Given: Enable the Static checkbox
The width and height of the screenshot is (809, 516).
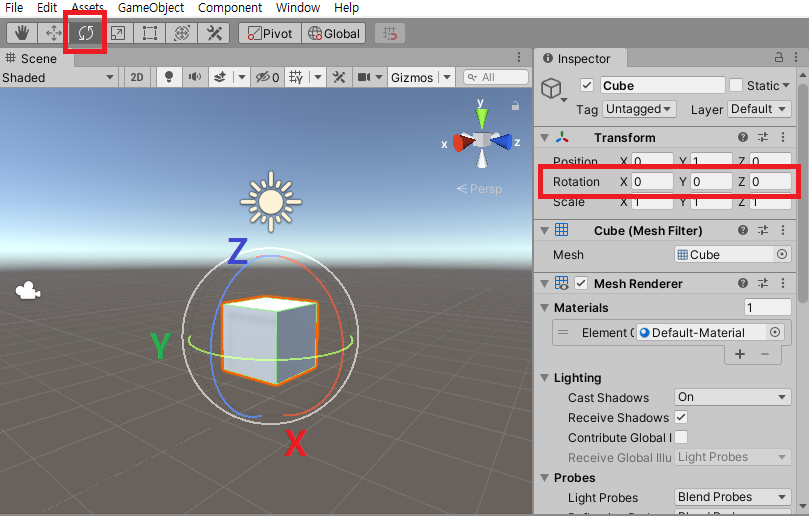Looking at the screenshot, I should click(x=736, y=85).
